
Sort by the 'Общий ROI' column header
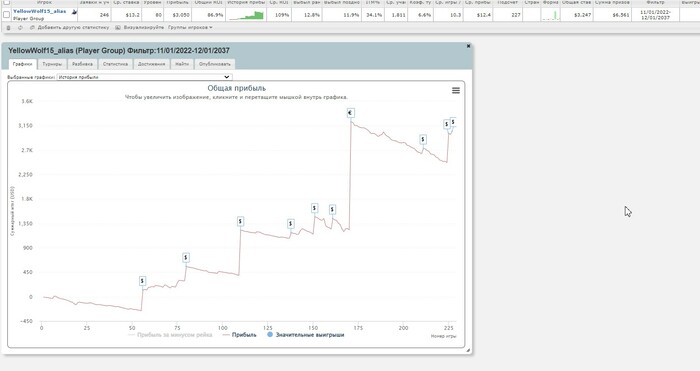click(208, 2)
